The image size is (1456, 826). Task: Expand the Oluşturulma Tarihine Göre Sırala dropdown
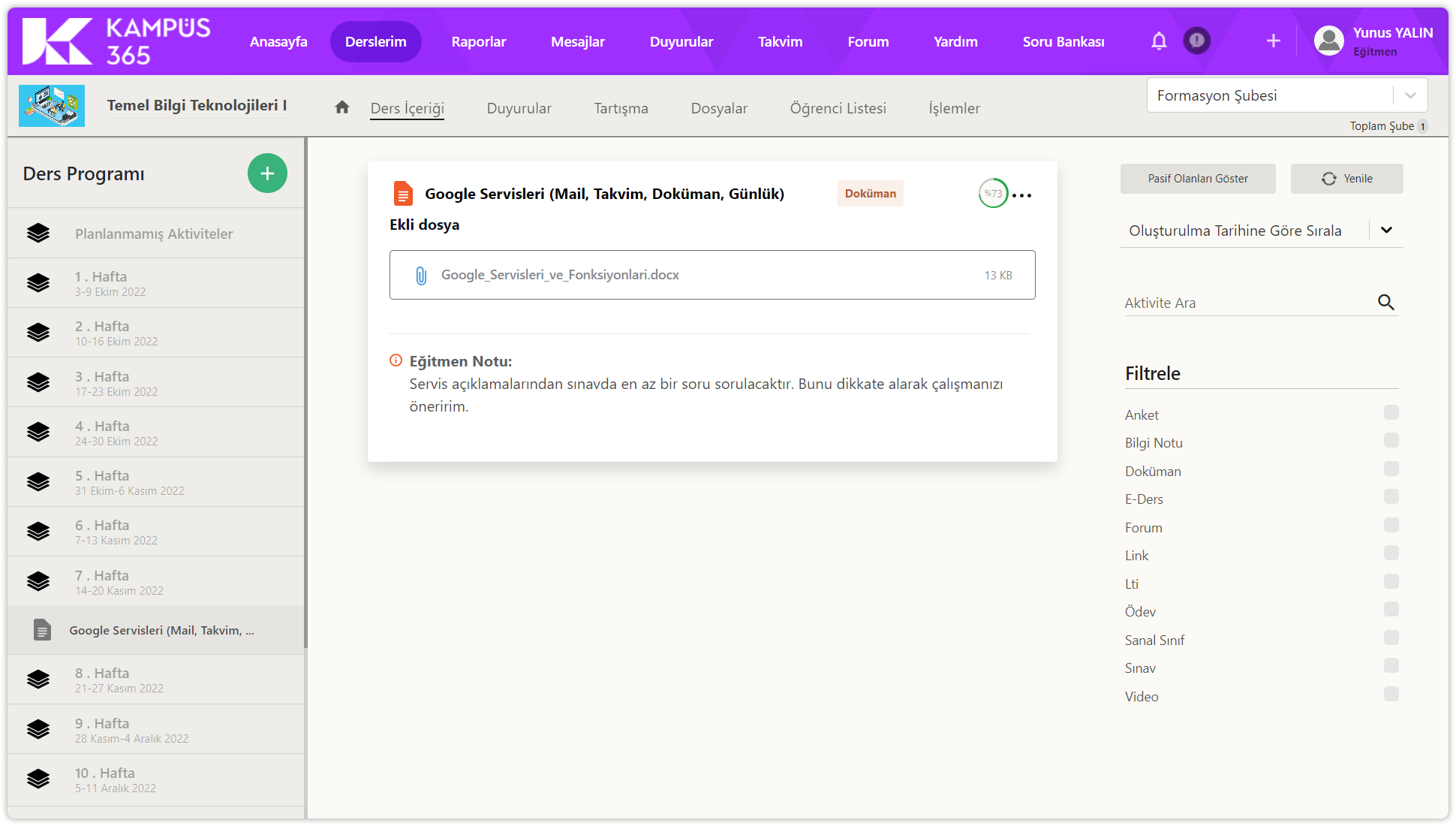pyautogui.click(x=1385, y=231)
